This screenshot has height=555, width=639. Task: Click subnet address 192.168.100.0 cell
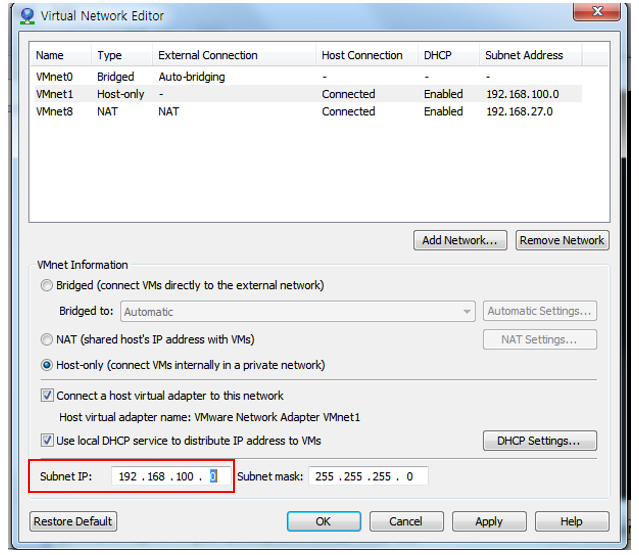click(x=522, y=94)
